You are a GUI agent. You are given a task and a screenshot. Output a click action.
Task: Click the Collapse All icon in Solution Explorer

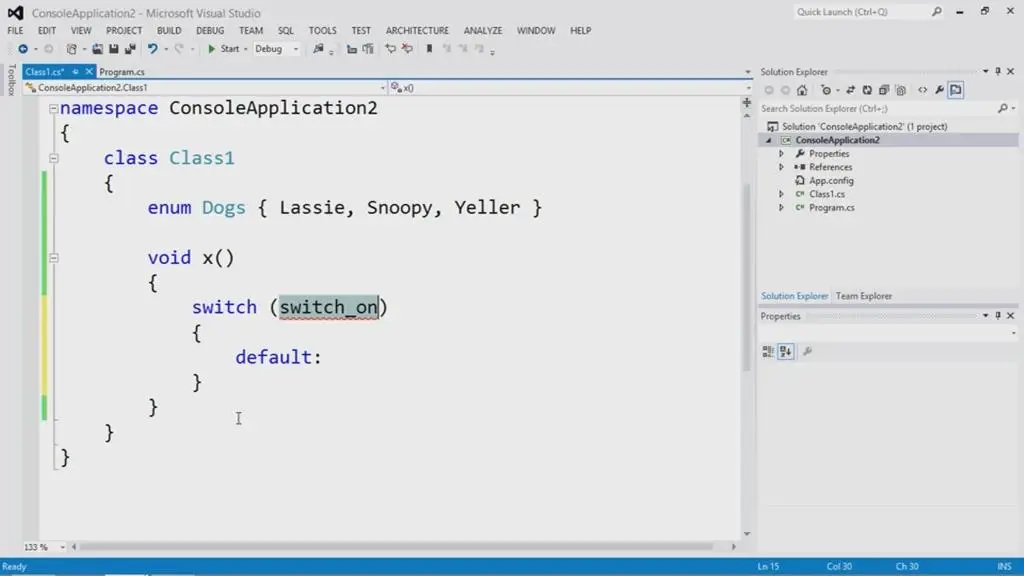[x=884, y=90]
